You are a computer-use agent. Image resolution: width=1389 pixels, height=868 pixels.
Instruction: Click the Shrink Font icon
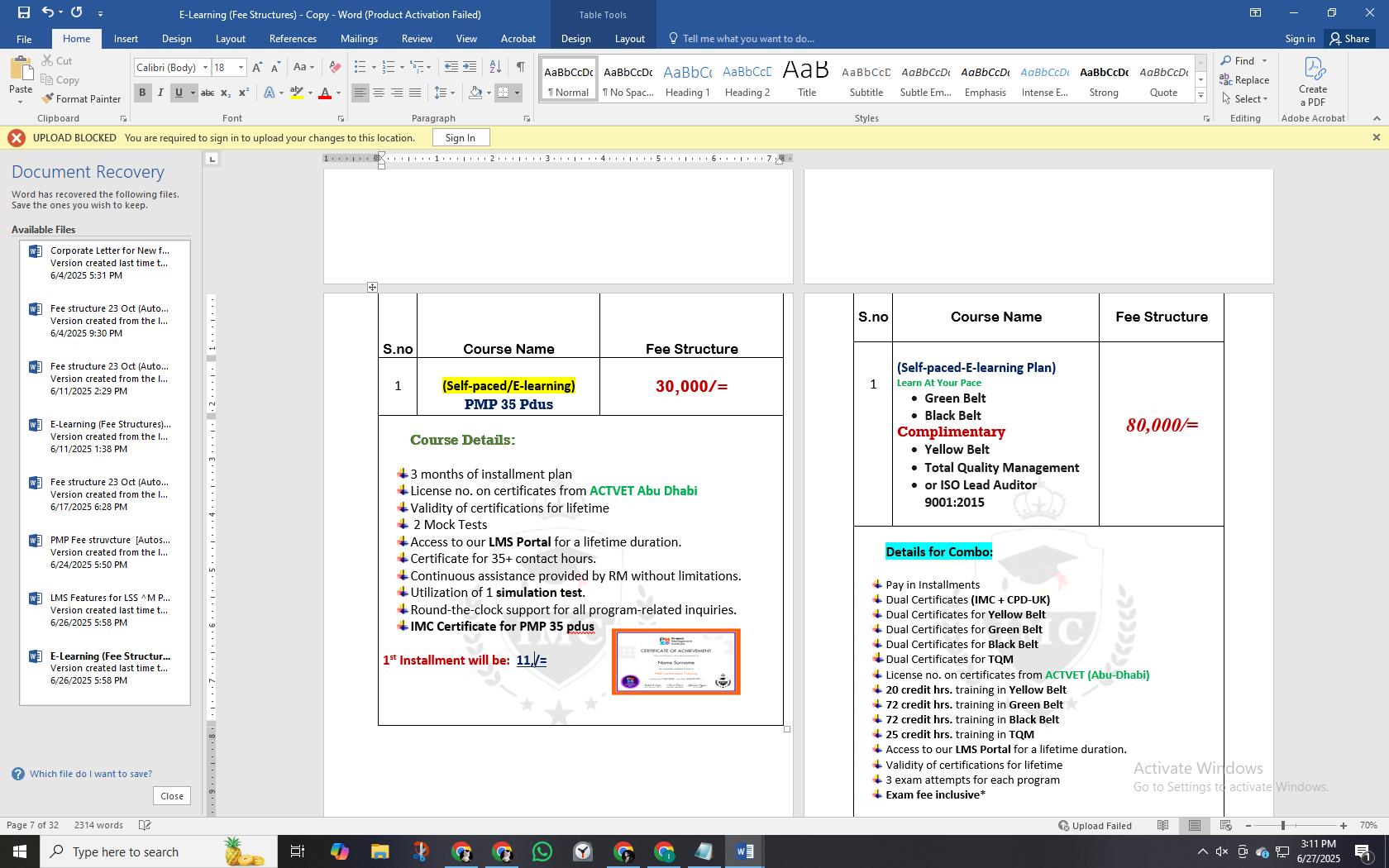[x=275, y=68]
